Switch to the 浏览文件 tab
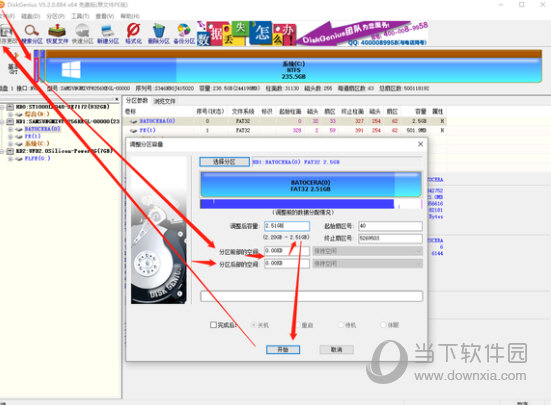 (164, 101)
